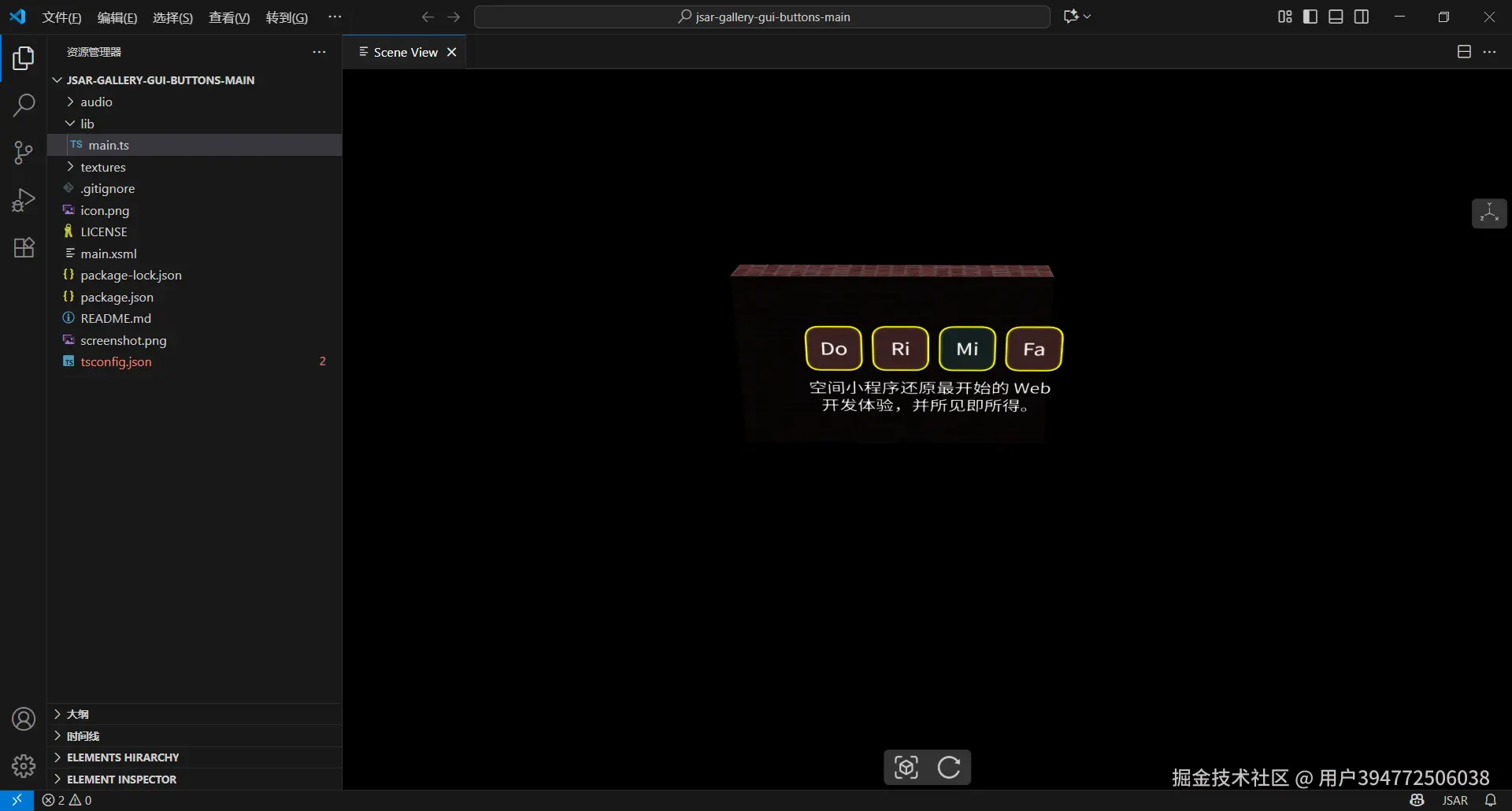Open main.xsml file
The image size is (1512, 811).
click(x=195, y=254)
